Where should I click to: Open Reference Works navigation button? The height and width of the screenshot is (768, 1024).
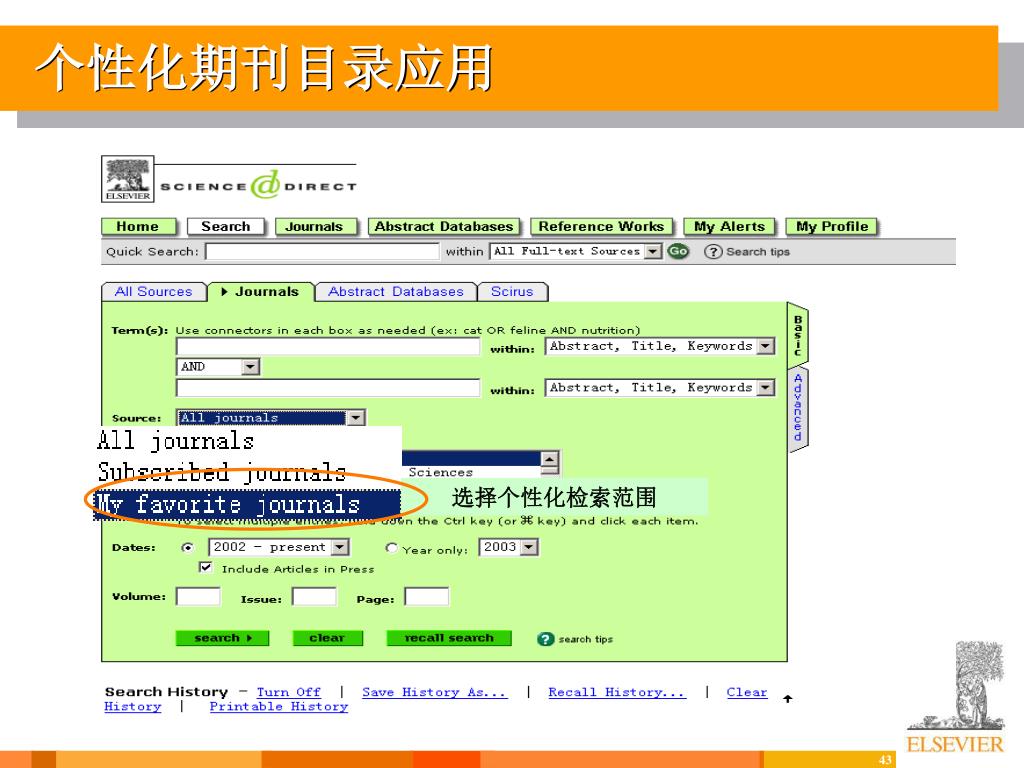pyautogui.click(x=601, y=227)
